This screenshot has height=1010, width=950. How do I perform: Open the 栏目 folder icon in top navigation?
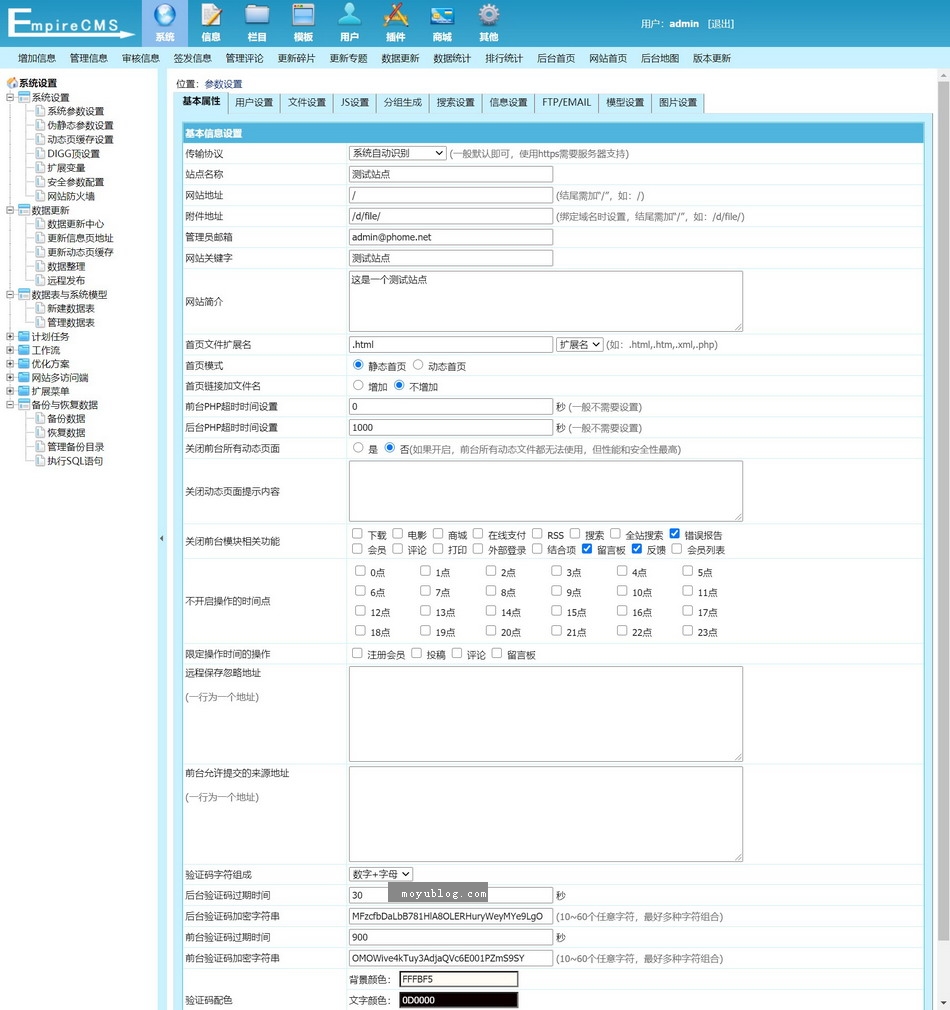257,15
